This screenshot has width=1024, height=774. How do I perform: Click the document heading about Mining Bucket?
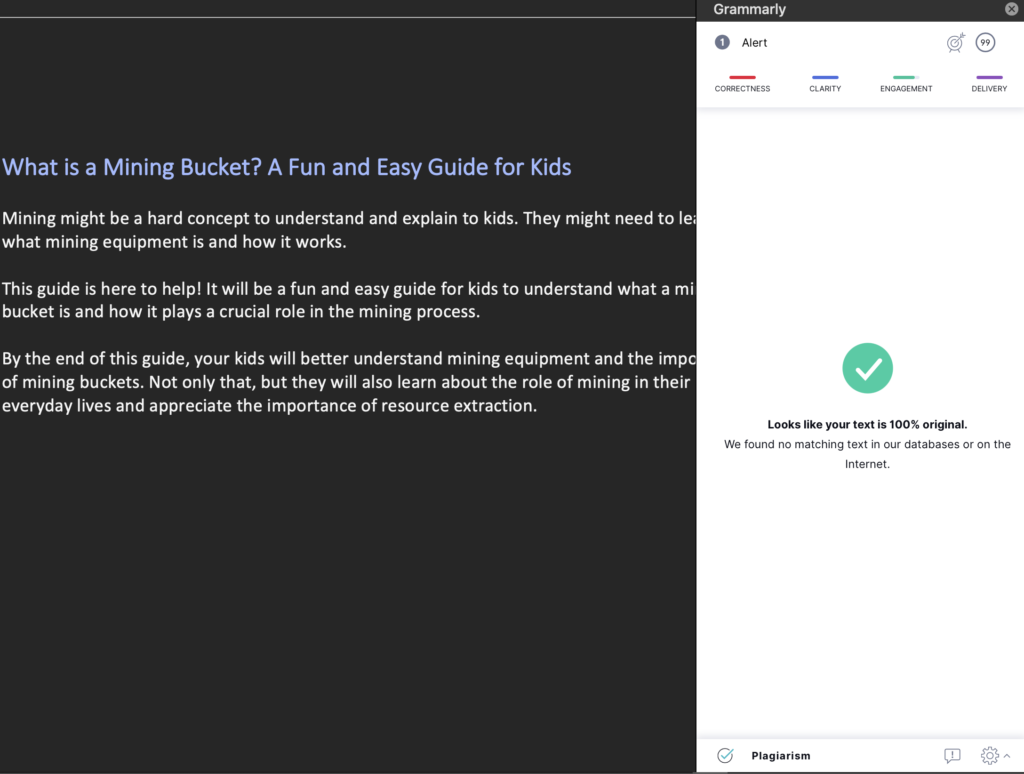[287, 167]
